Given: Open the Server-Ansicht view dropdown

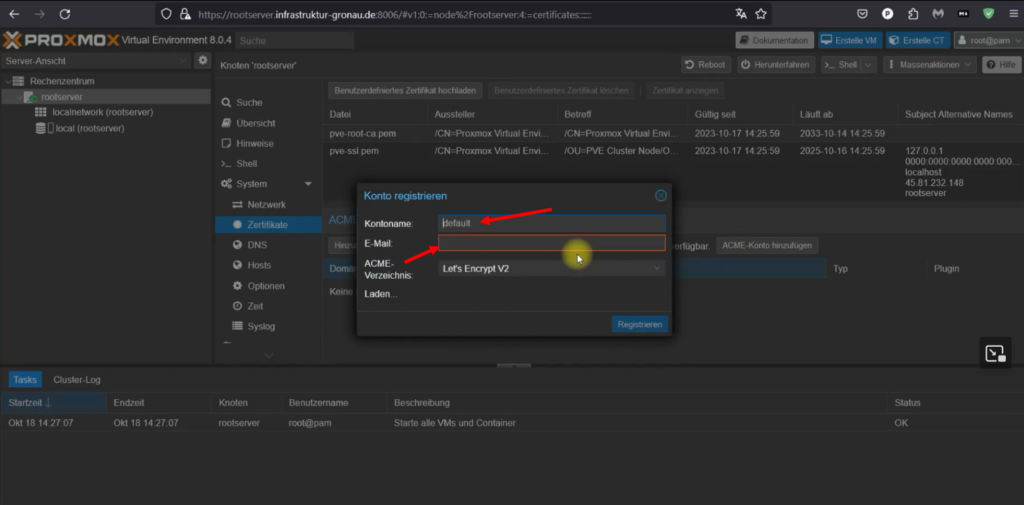Looking at the screenshot, I should (x=182, y=61).
